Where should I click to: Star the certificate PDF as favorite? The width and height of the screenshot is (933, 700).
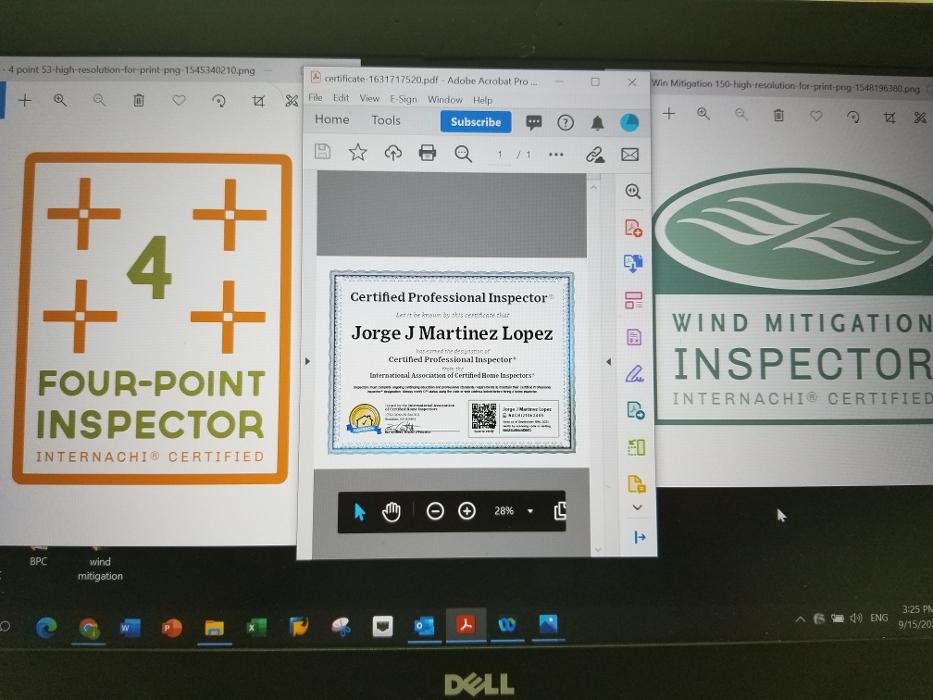click(357, 152)
